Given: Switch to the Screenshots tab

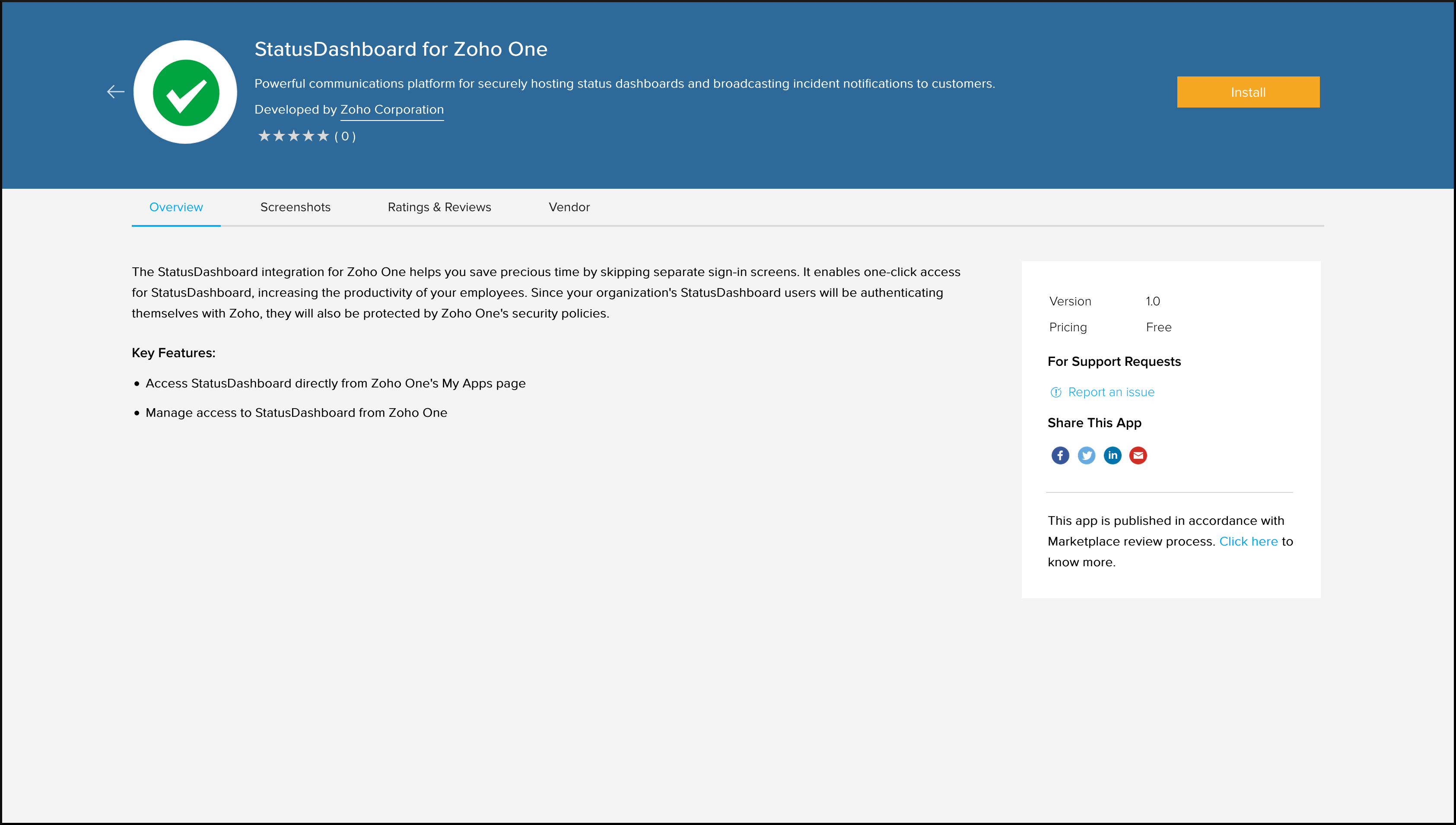Looking at the screenshot, I should [x=295, y=207].
